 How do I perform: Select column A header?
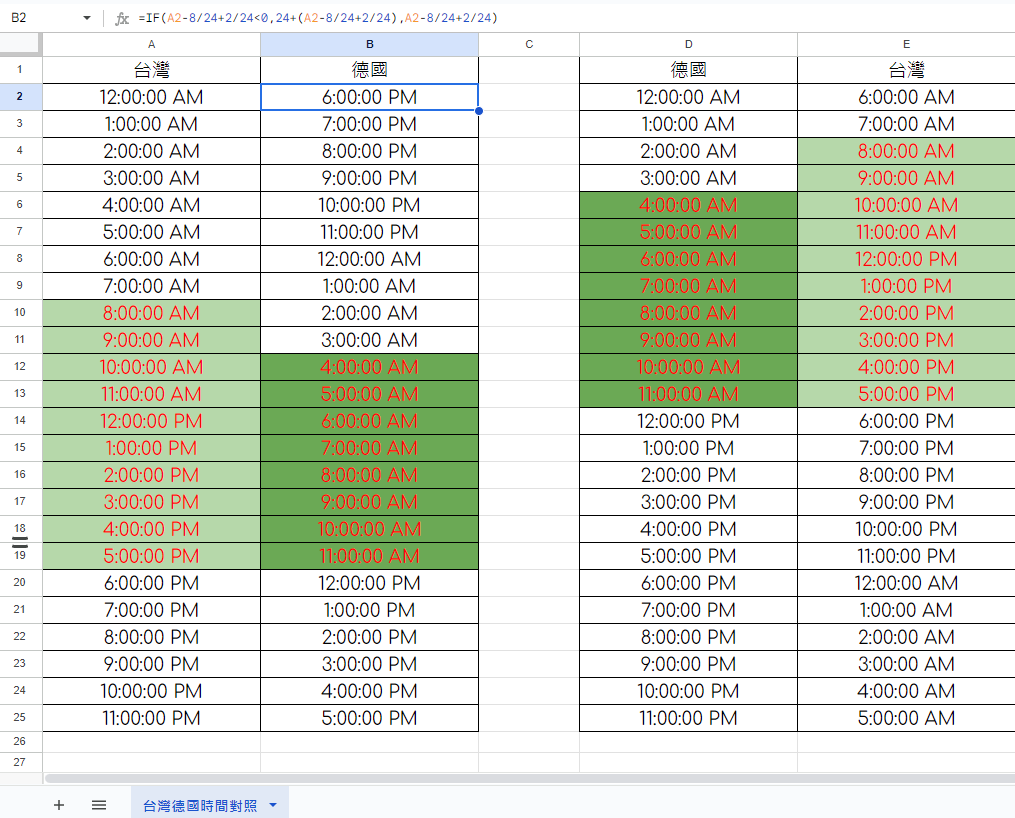(151, 44)
